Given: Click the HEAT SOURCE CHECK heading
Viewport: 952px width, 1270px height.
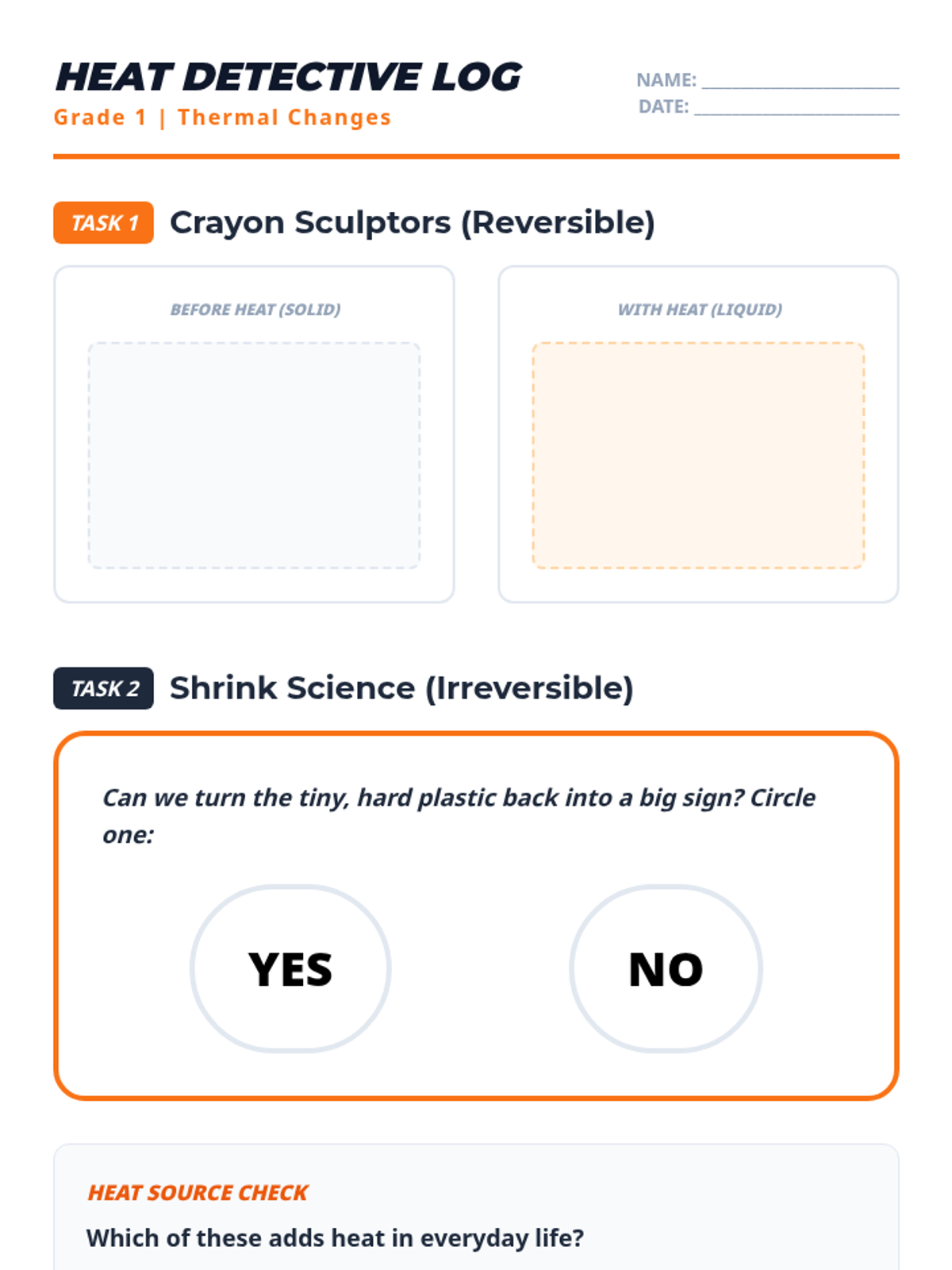Looking at the screenshot, I should tap(198, 1193).
